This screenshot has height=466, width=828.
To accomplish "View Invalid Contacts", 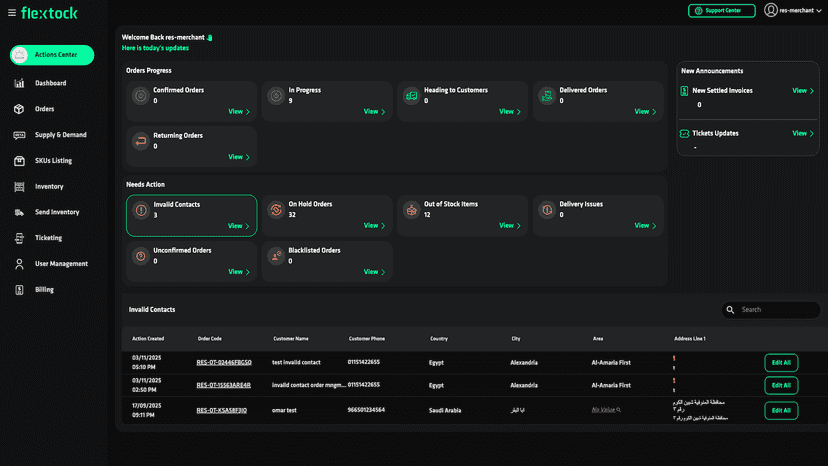I will point(239,226).
